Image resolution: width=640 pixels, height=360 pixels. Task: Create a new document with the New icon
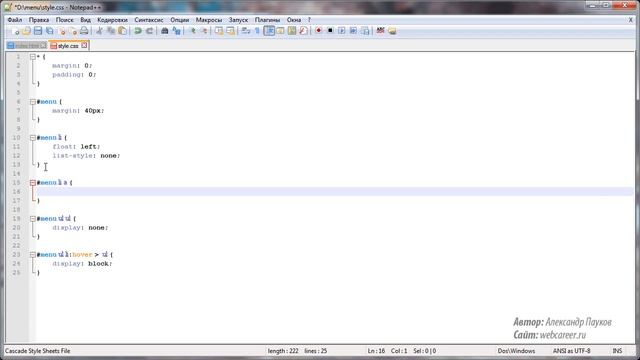tap(16, 31)
